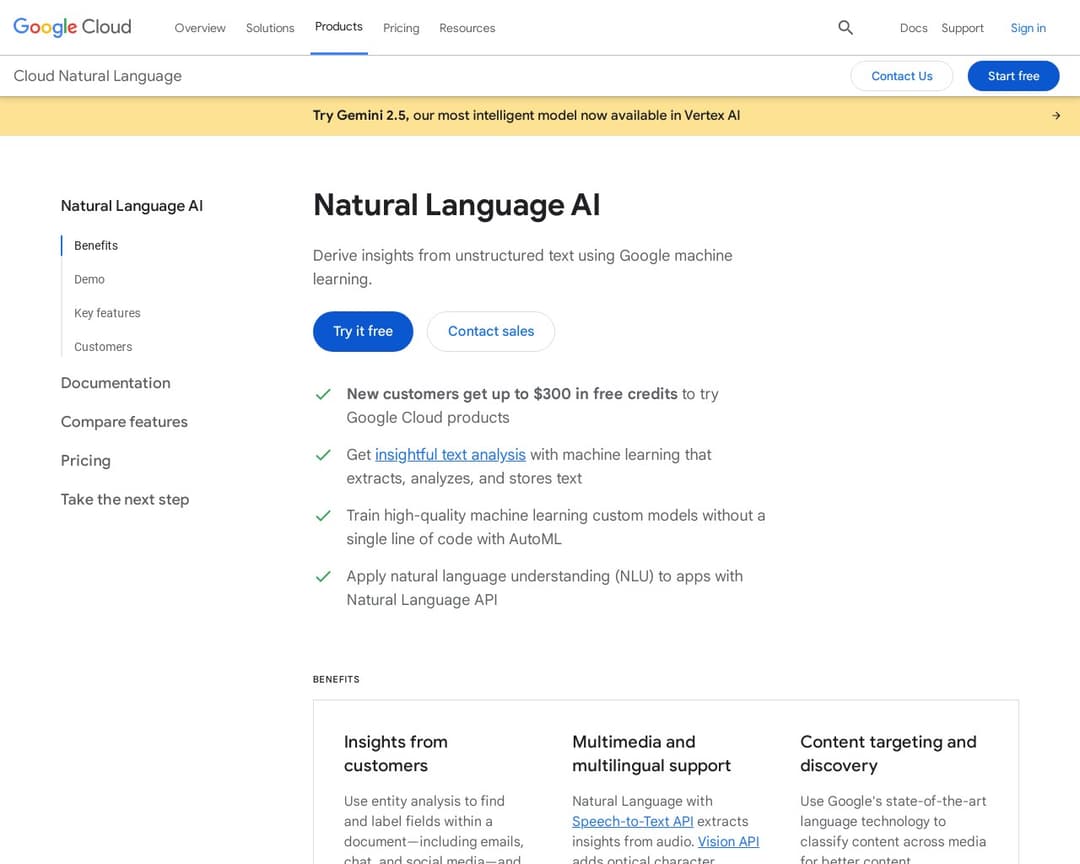Click the Natural Language AI page heading
This screenshot has height=864, width=1080.
457,205
